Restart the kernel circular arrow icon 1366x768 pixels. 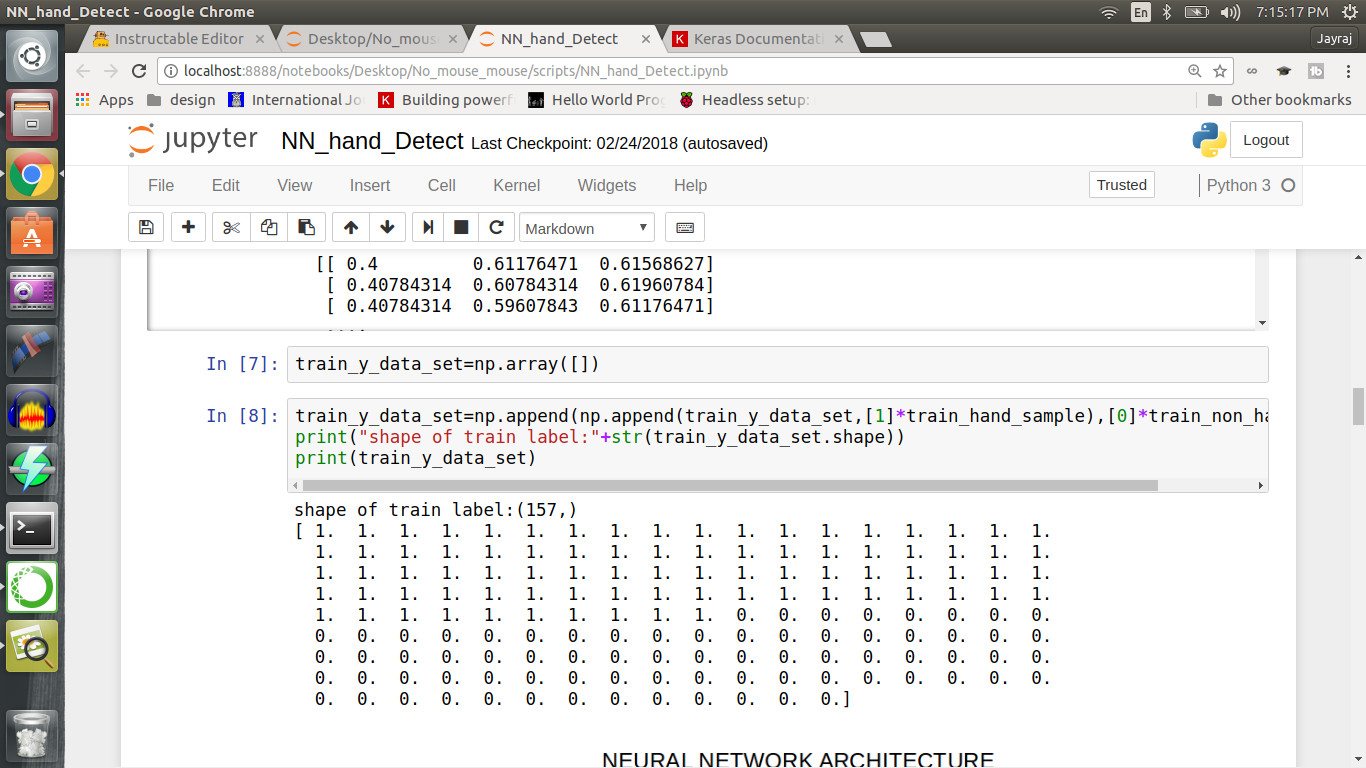496,227
